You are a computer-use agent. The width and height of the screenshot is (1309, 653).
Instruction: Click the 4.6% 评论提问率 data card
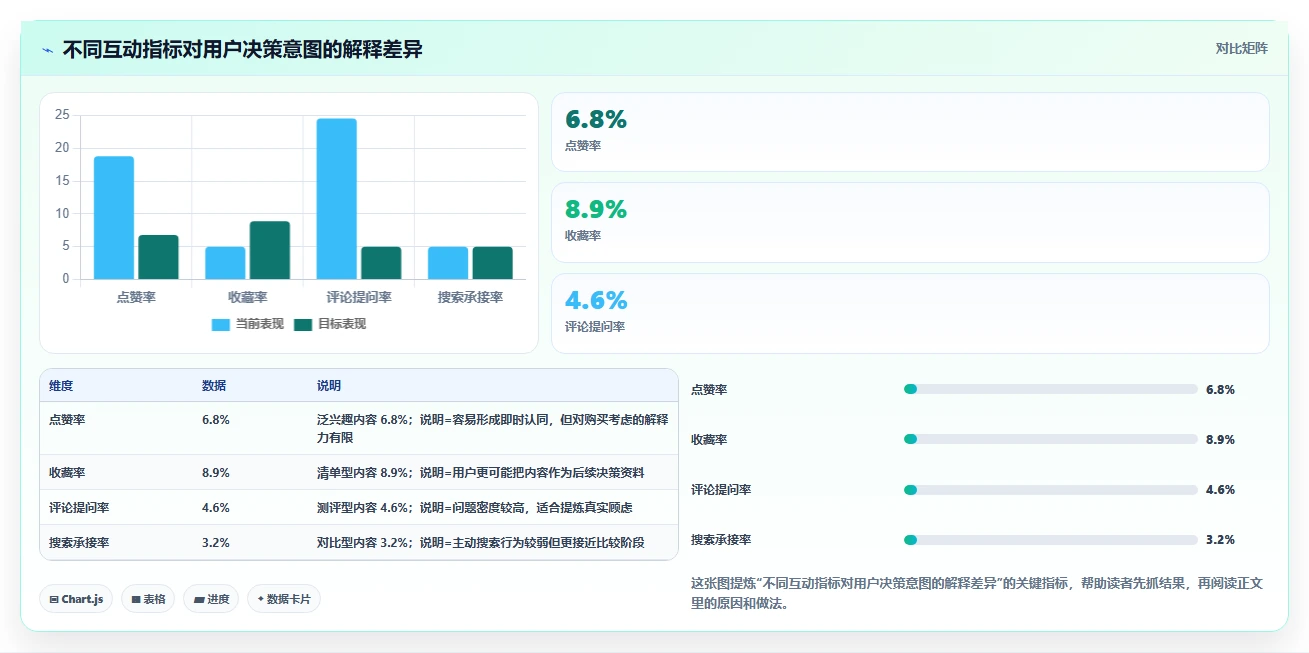click(x=910, y=313)
